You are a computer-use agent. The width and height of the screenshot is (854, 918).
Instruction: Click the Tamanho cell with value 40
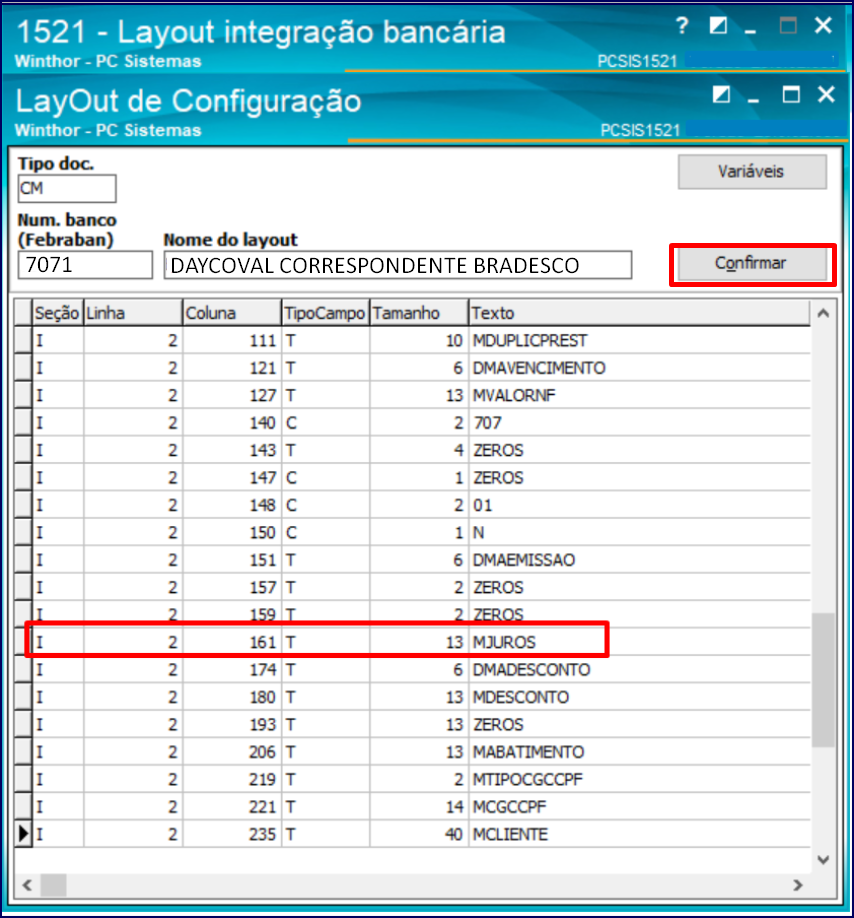[419, 834]
